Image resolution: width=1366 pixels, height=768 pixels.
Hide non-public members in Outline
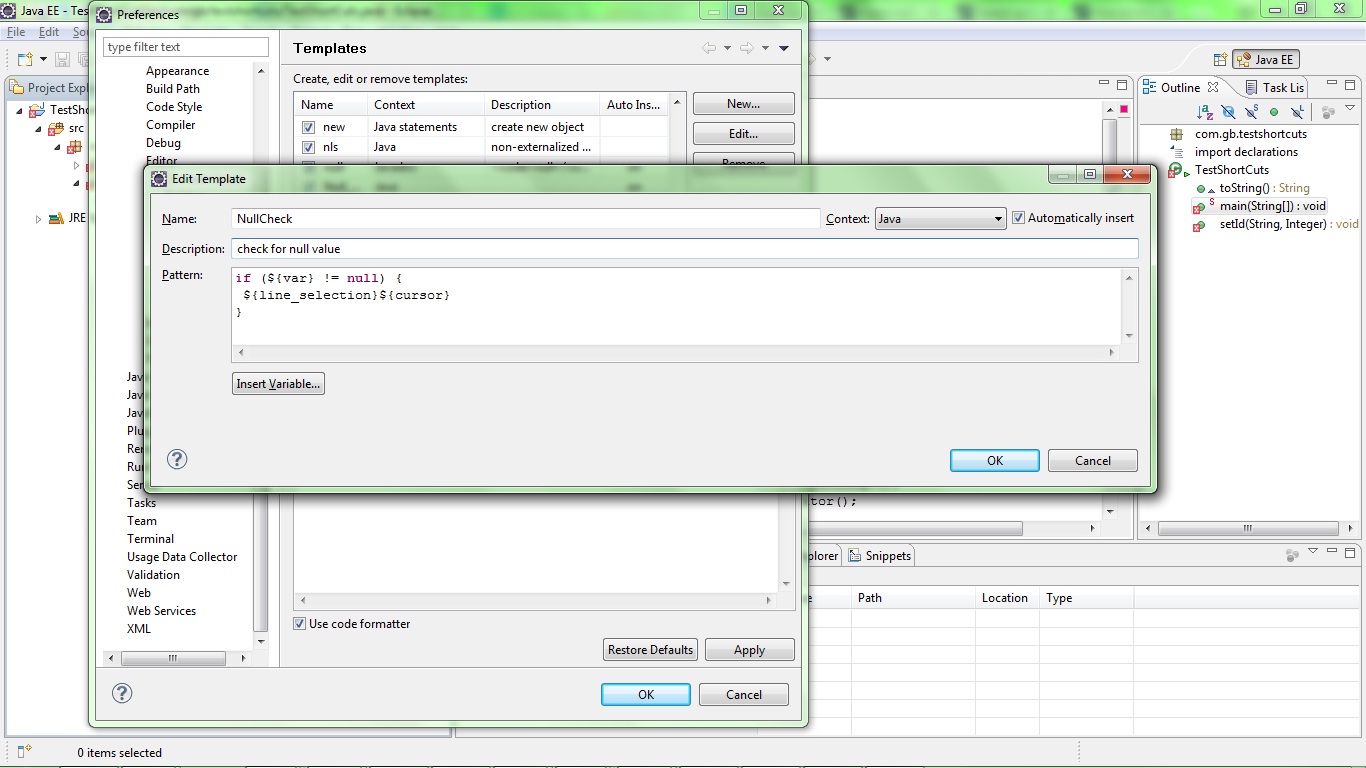(x=1273, y=112)
